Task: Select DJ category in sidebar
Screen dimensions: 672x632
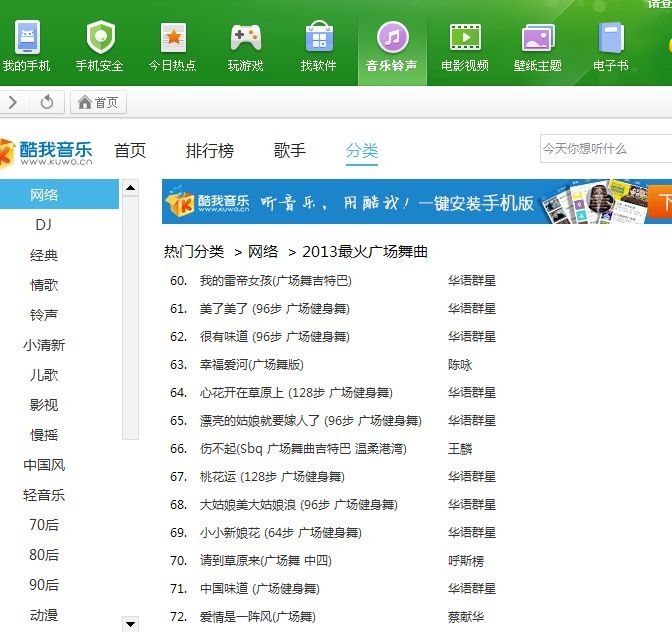Action: (43, 225)
